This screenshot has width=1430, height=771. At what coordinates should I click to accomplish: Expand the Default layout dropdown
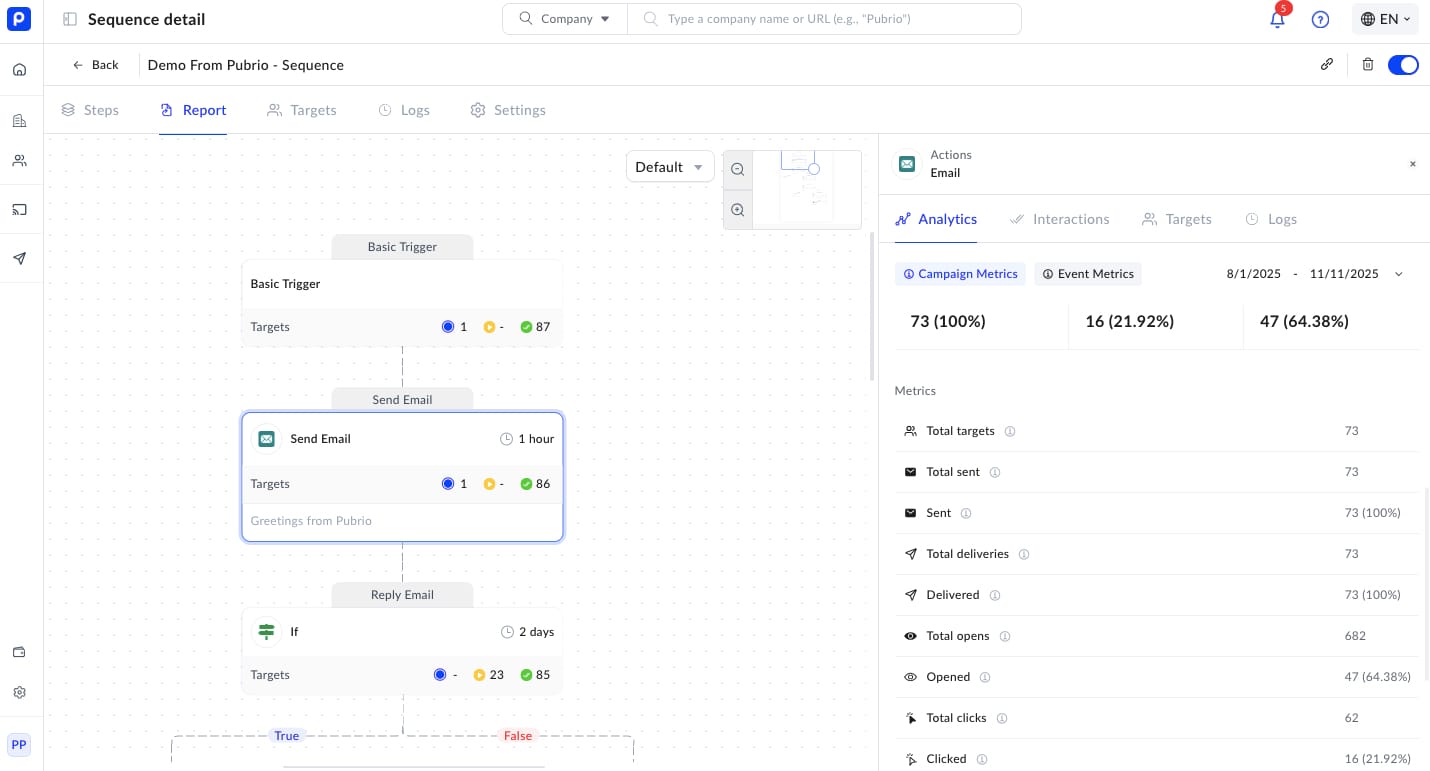point(670,167)
